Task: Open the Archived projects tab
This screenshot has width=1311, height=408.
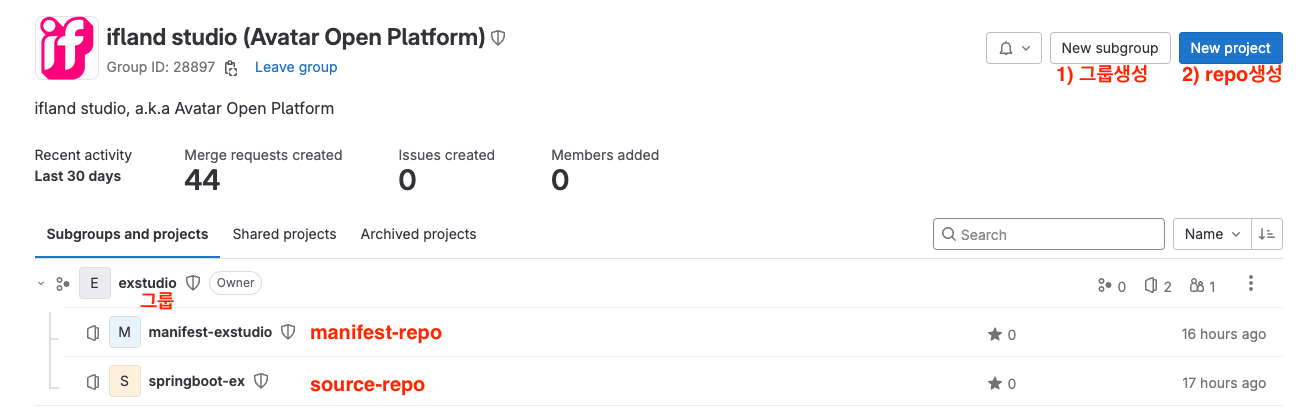Action: point(418,234)
